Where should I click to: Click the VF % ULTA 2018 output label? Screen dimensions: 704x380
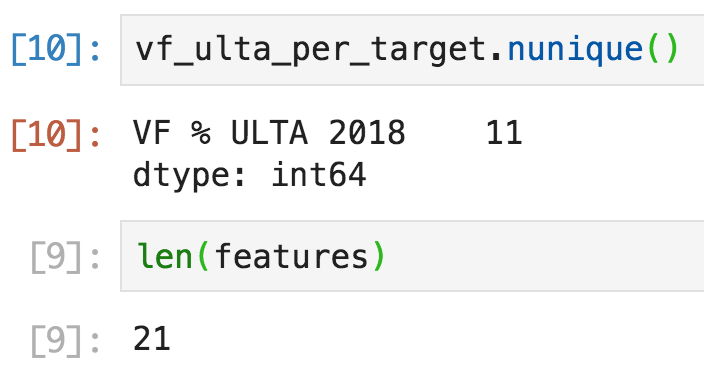pyautogui.click(x=269, y=133)
